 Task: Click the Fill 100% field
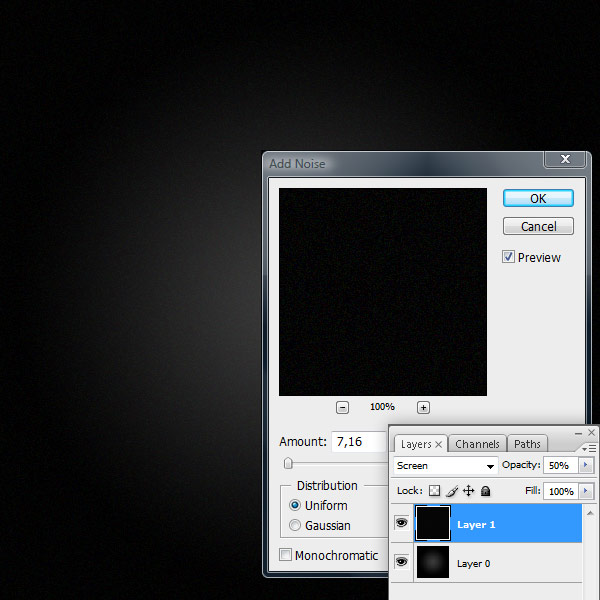561,491
